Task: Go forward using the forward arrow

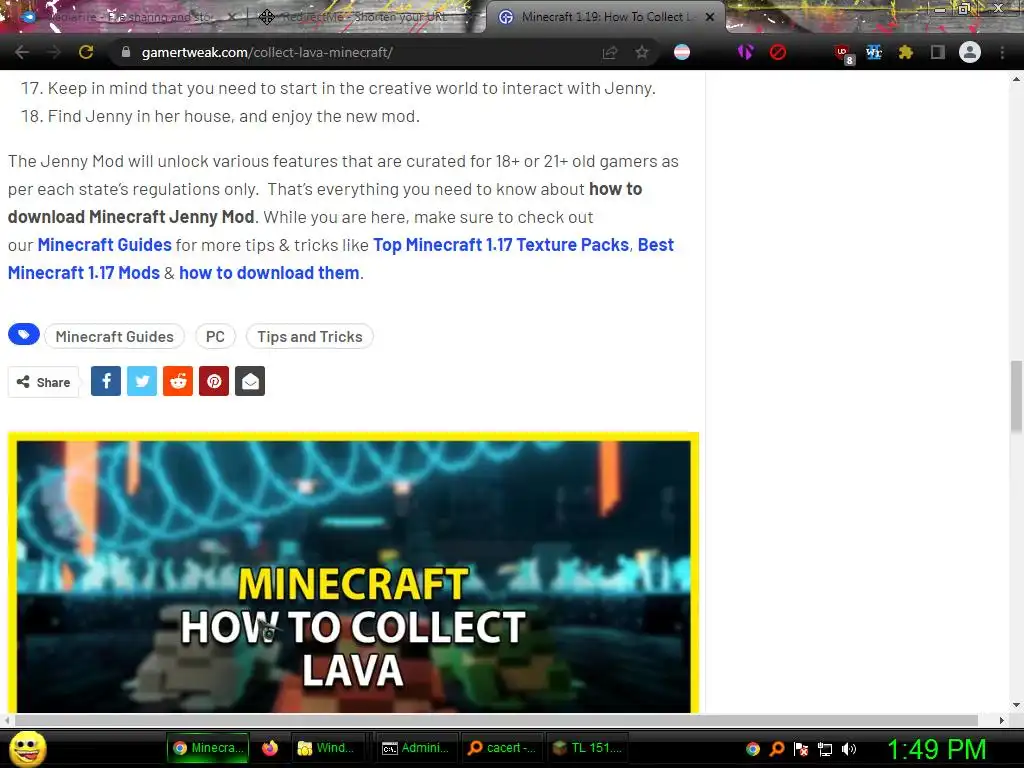Action: [x=54, y=52]
